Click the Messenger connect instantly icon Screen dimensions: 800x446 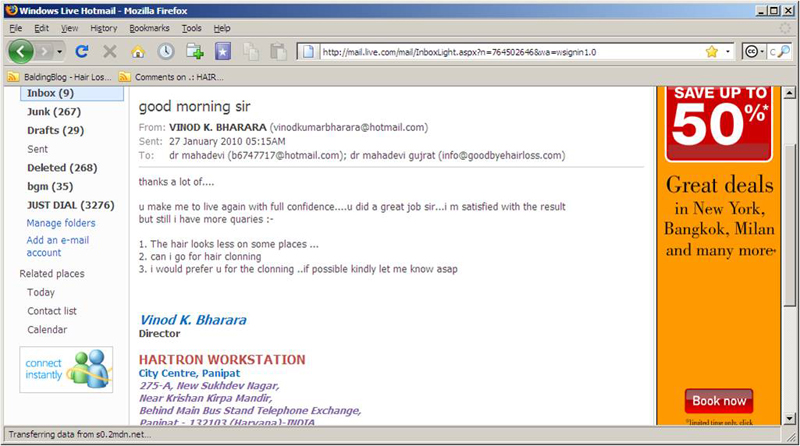click(x=66, y=369)
